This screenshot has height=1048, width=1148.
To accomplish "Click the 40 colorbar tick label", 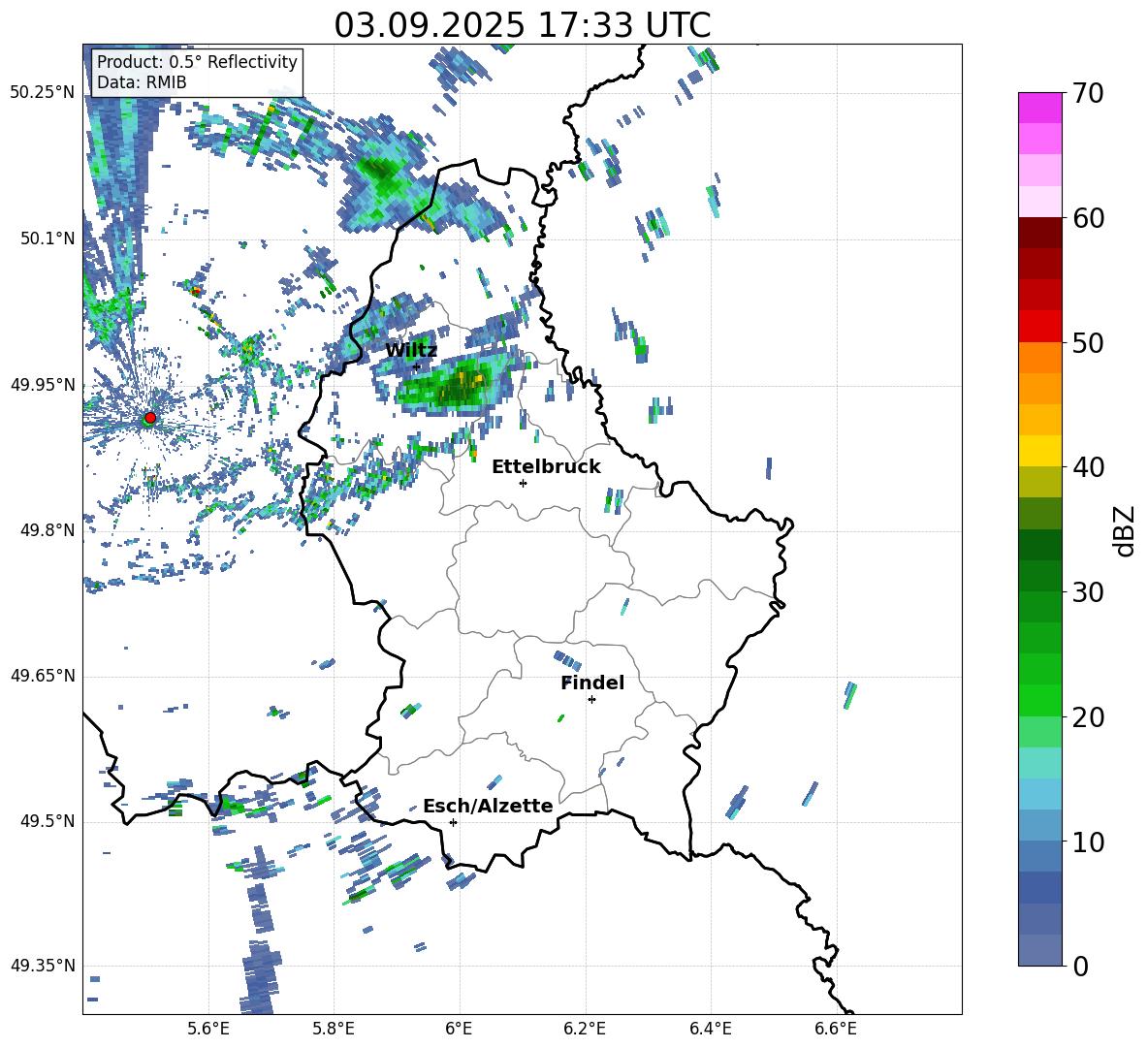I will [x=1087, y=467].
